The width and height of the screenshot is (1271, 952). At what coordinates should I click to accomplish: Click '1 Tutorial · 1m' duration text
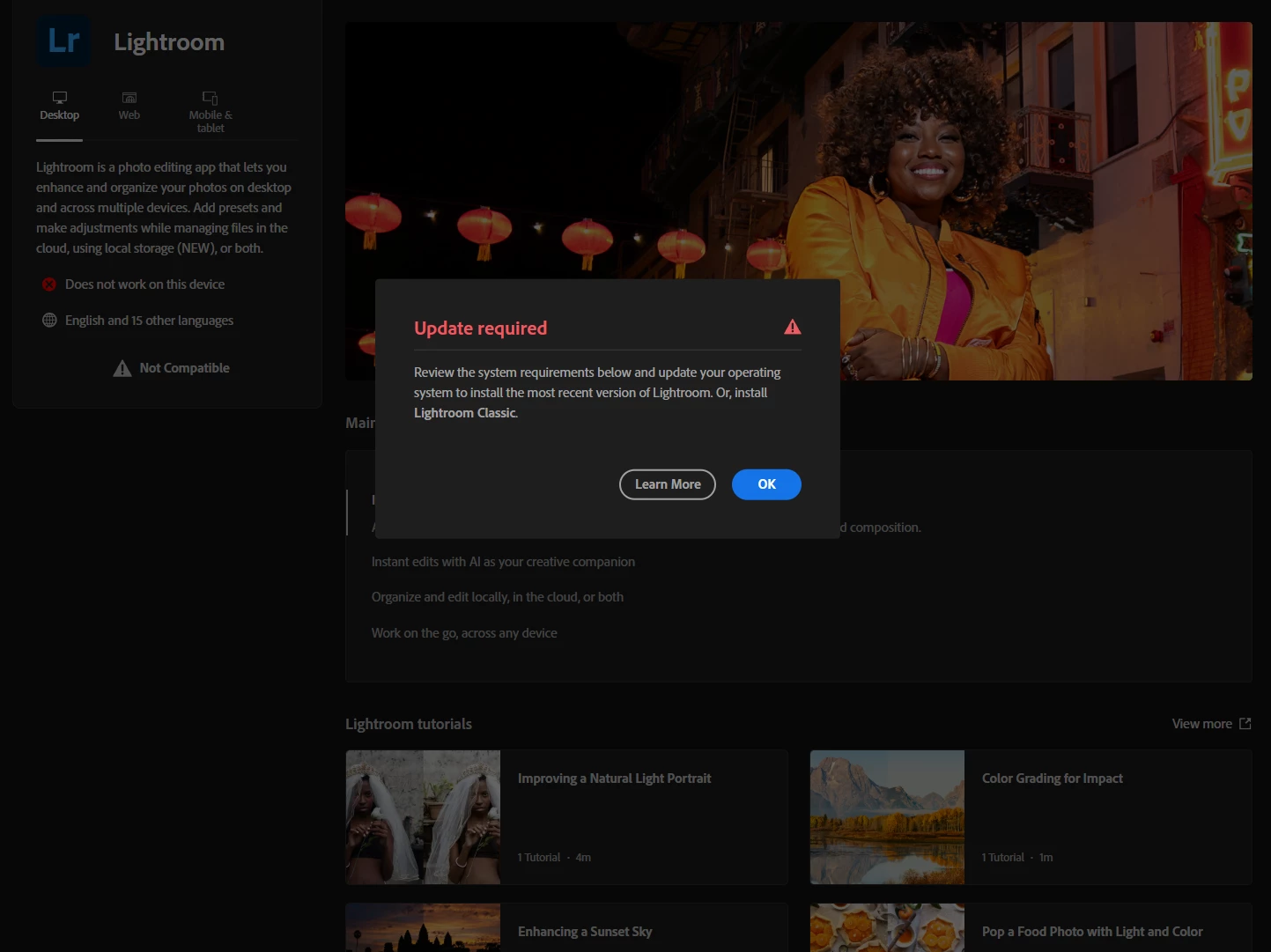(x=1017, y=857)
